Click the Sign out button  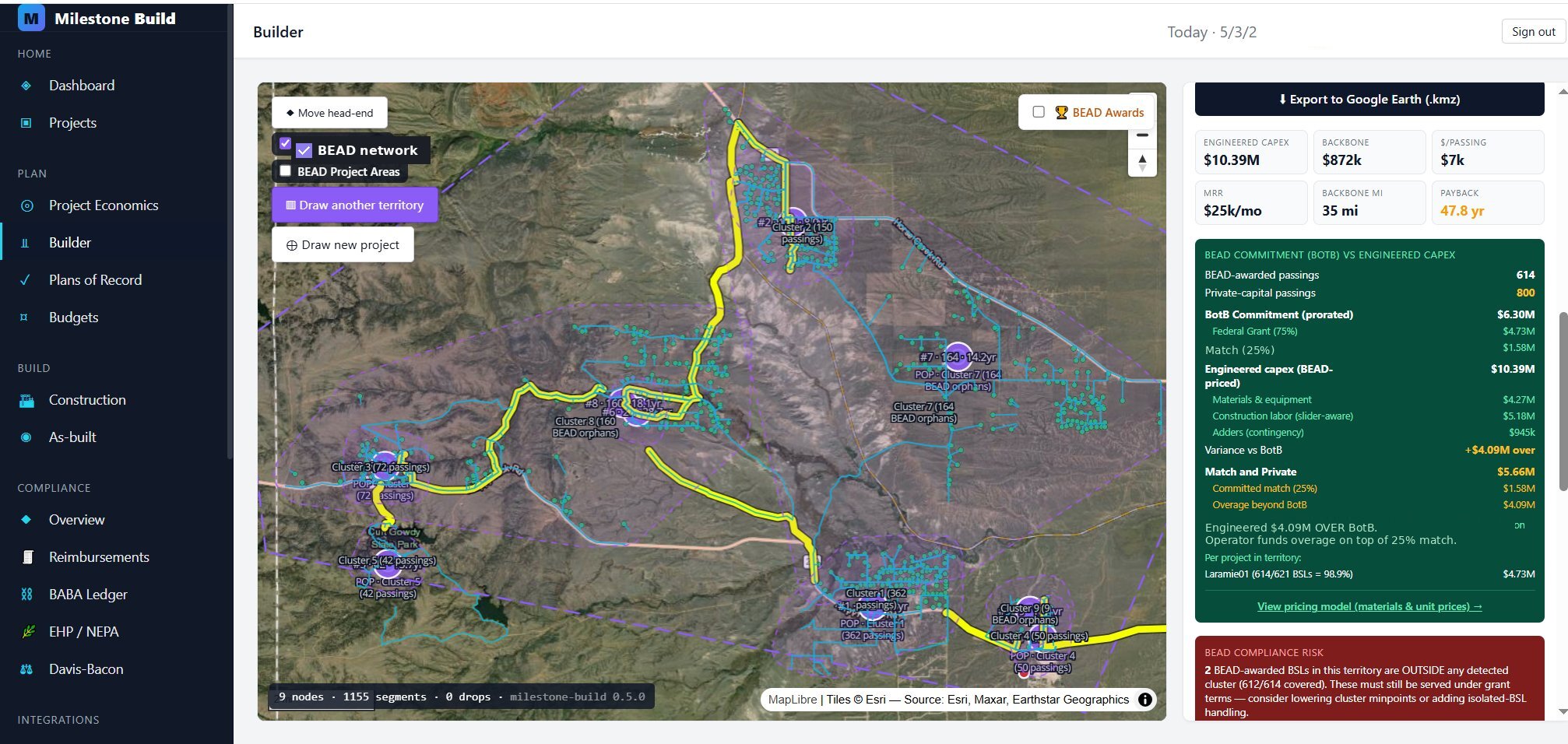tap(1533, 32)
